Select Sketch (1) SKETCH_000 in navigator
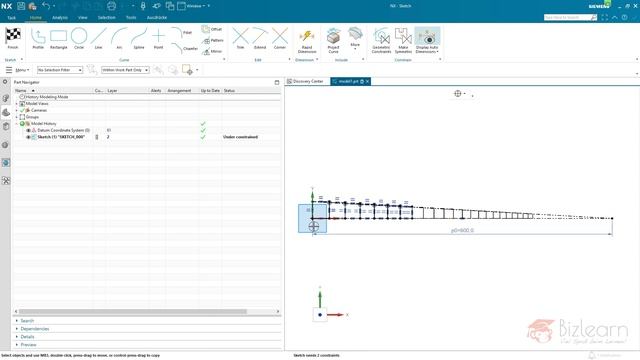 61,137
